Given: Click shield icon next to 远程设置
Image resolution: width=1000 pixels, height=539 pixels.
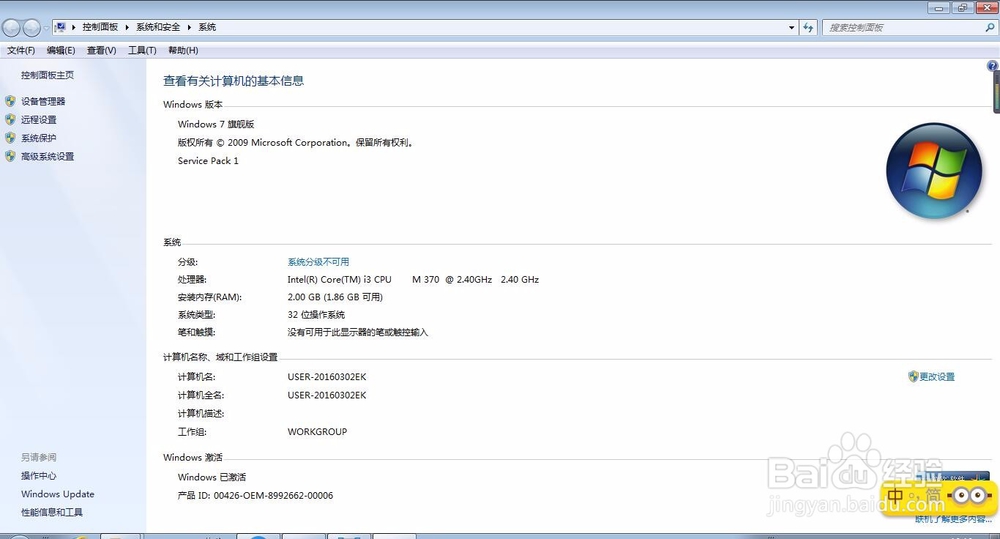Looking at the screenshot, I should 10,119.
